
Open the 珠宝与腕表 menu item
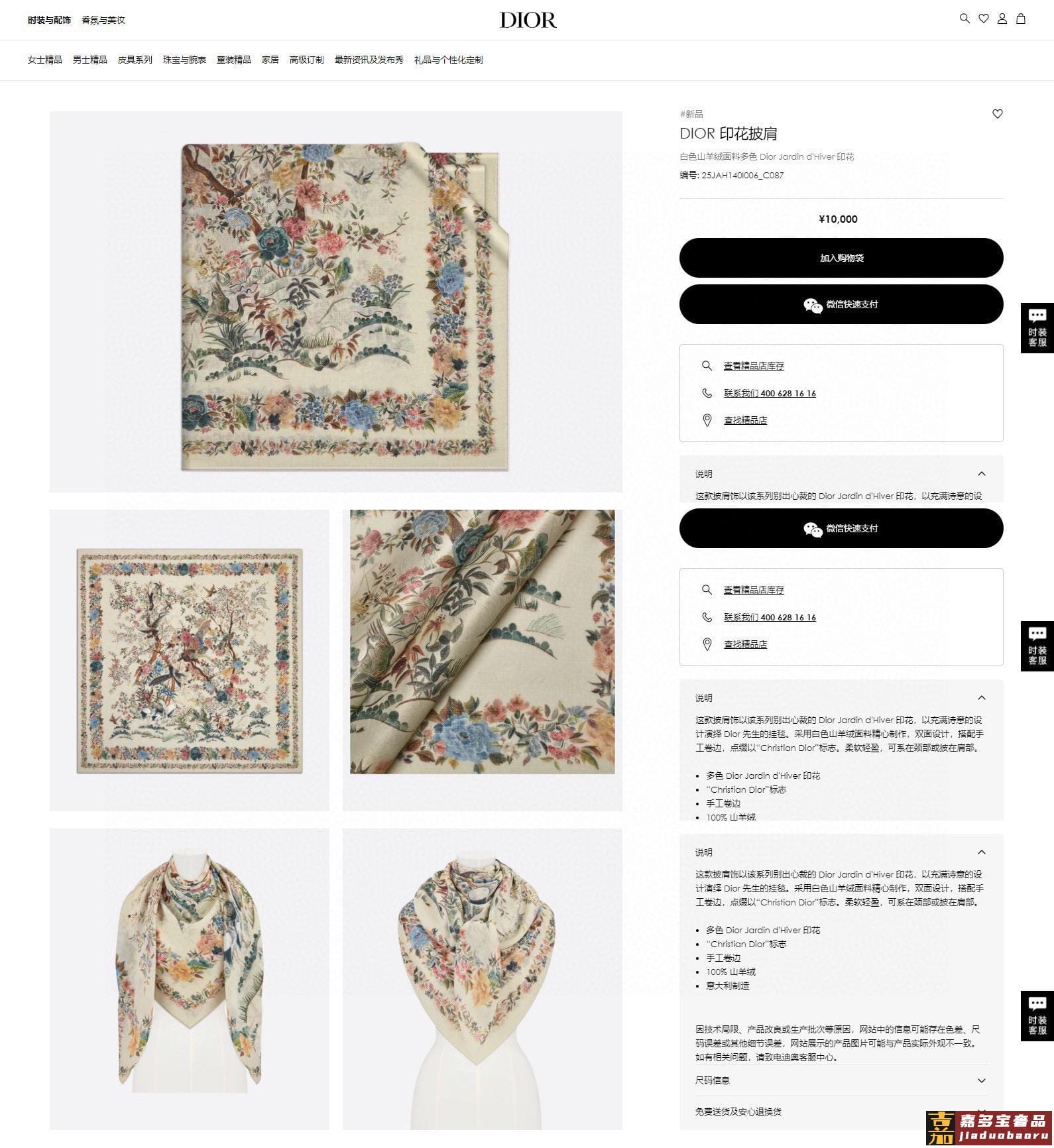[x=184, y=60]
